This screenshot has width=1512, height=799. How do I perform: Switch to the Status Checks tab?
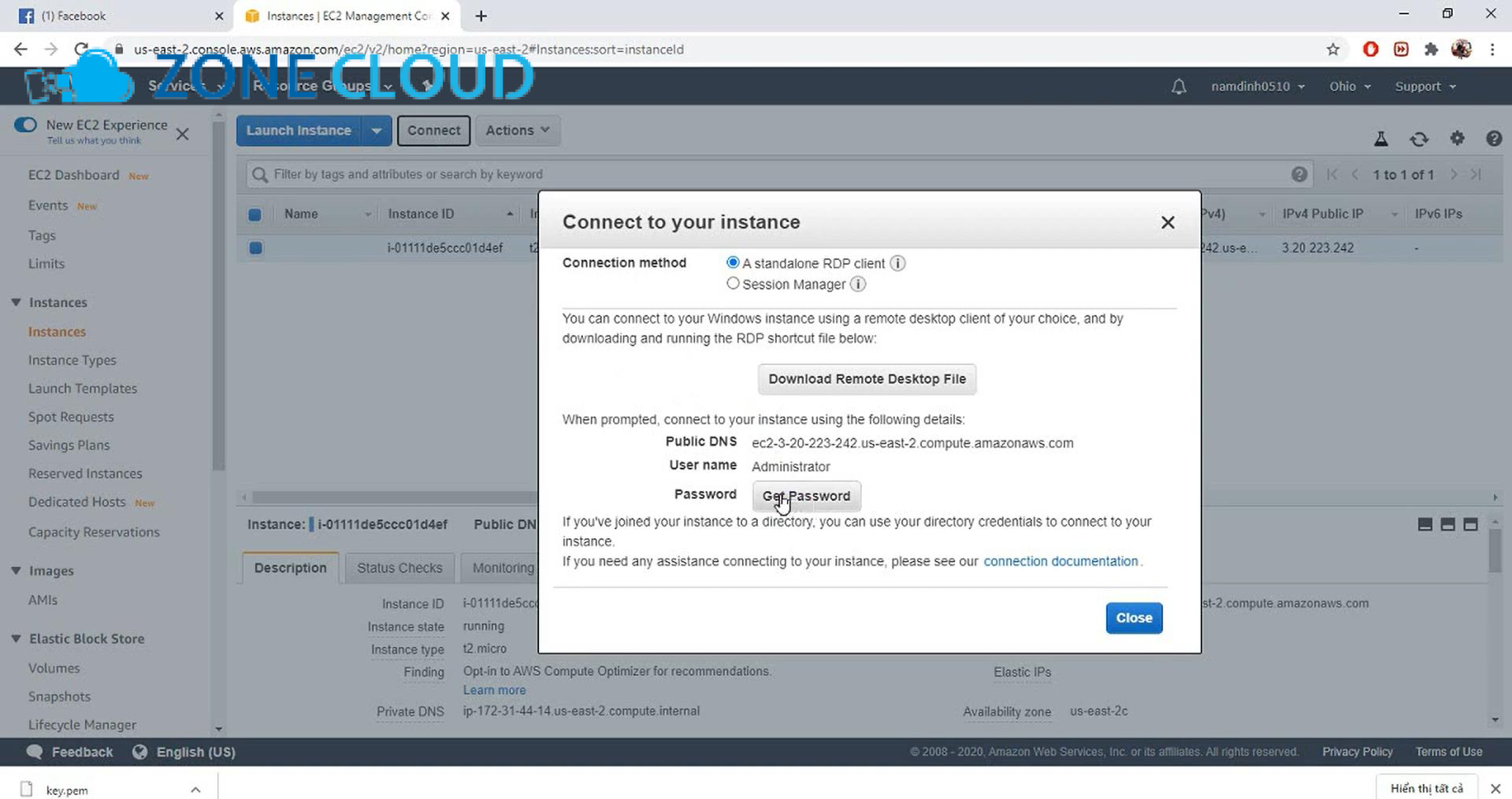click(x=399, y=567)
